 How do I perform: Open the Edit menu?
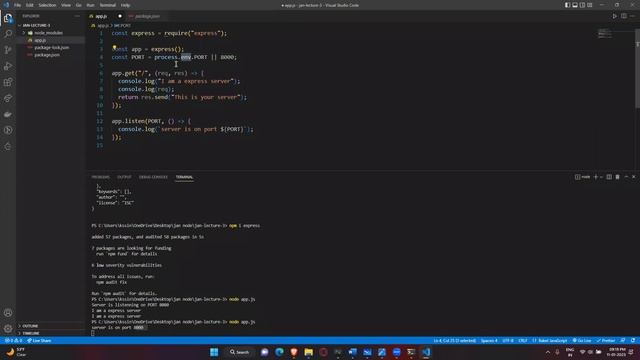pos(29,5)
